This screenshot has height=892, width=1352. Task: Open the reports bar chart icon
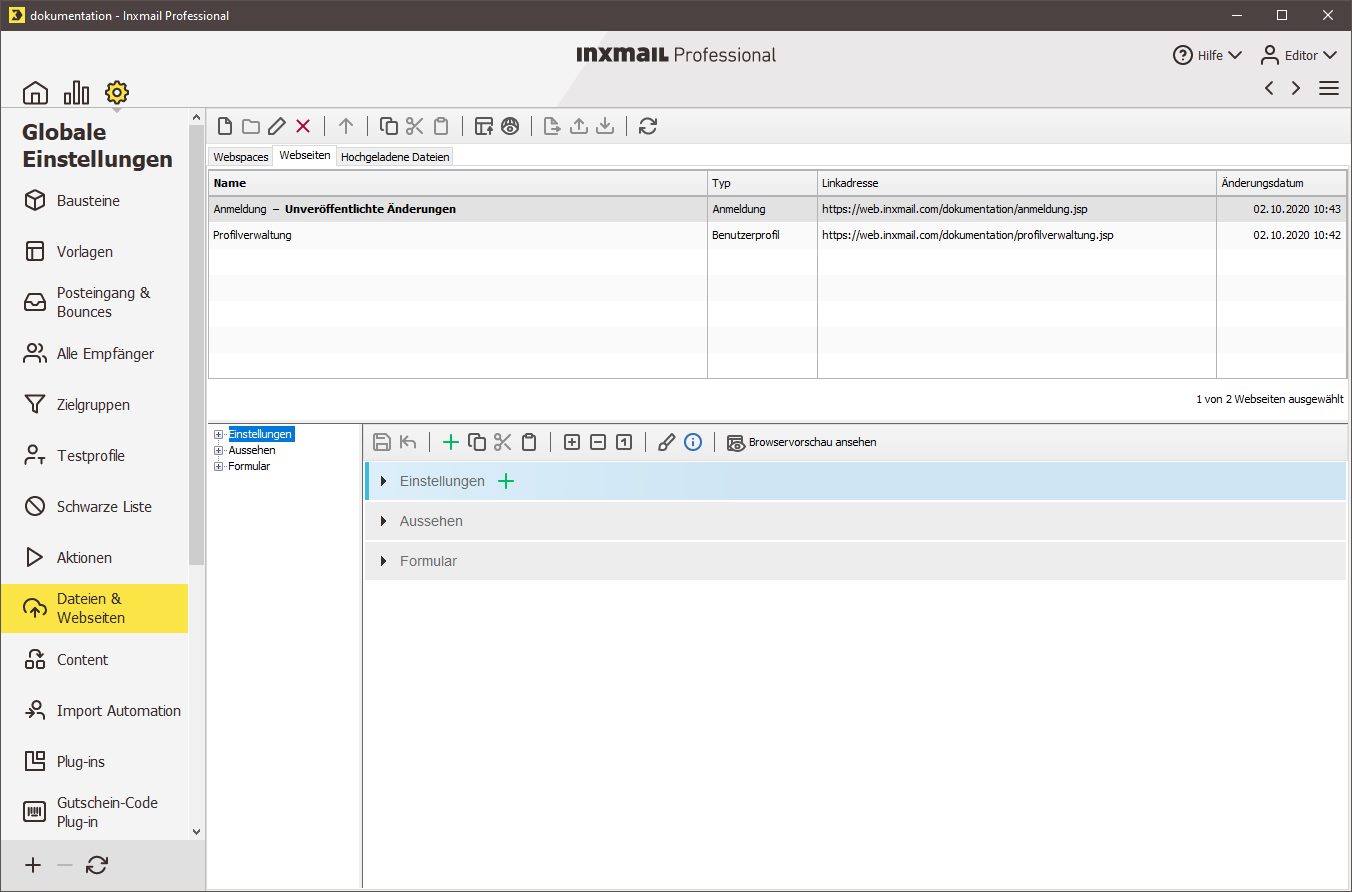coord(76,93)
